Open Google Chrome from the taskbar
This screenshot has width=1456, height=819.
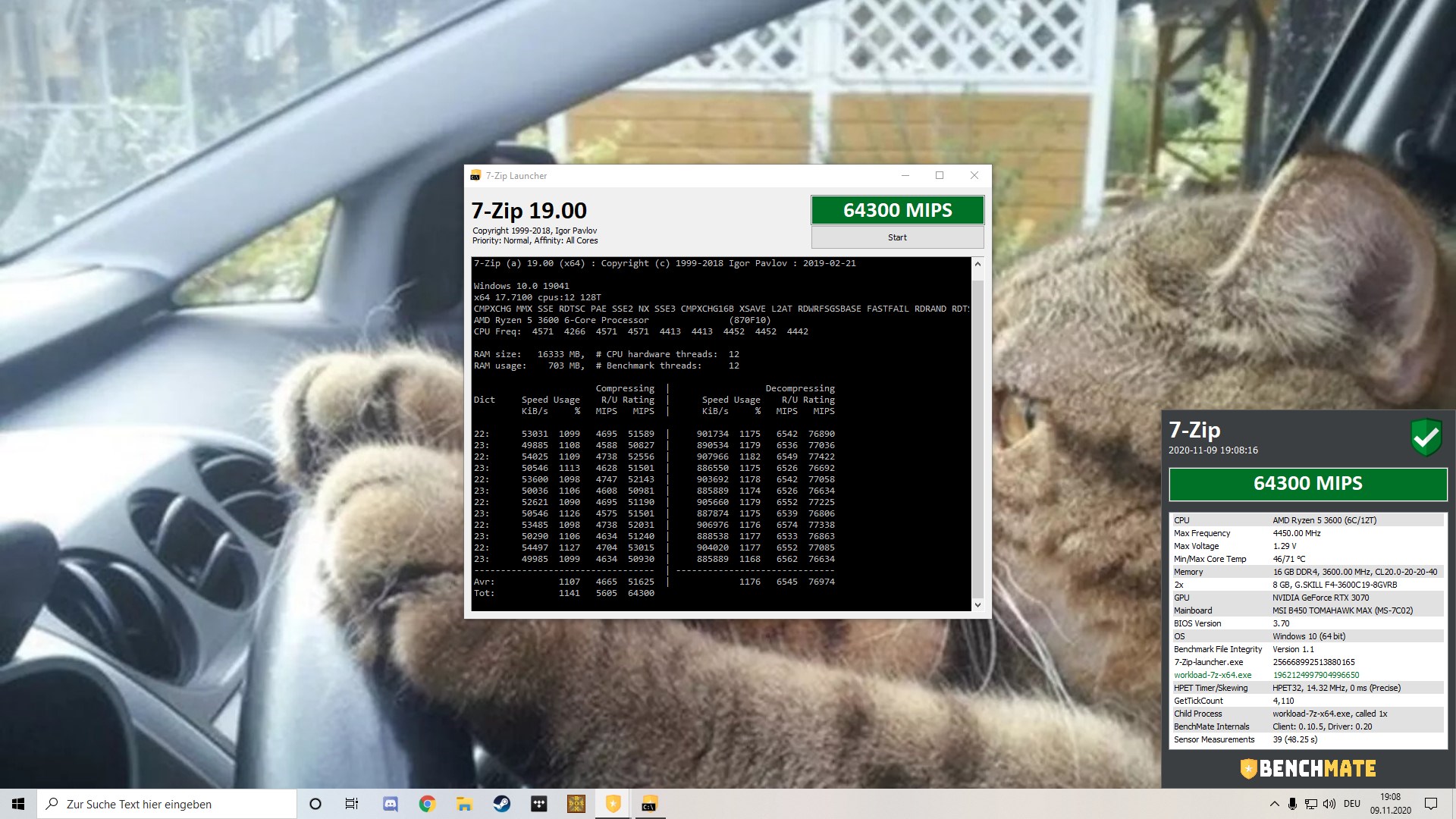(x=428, y=804)
